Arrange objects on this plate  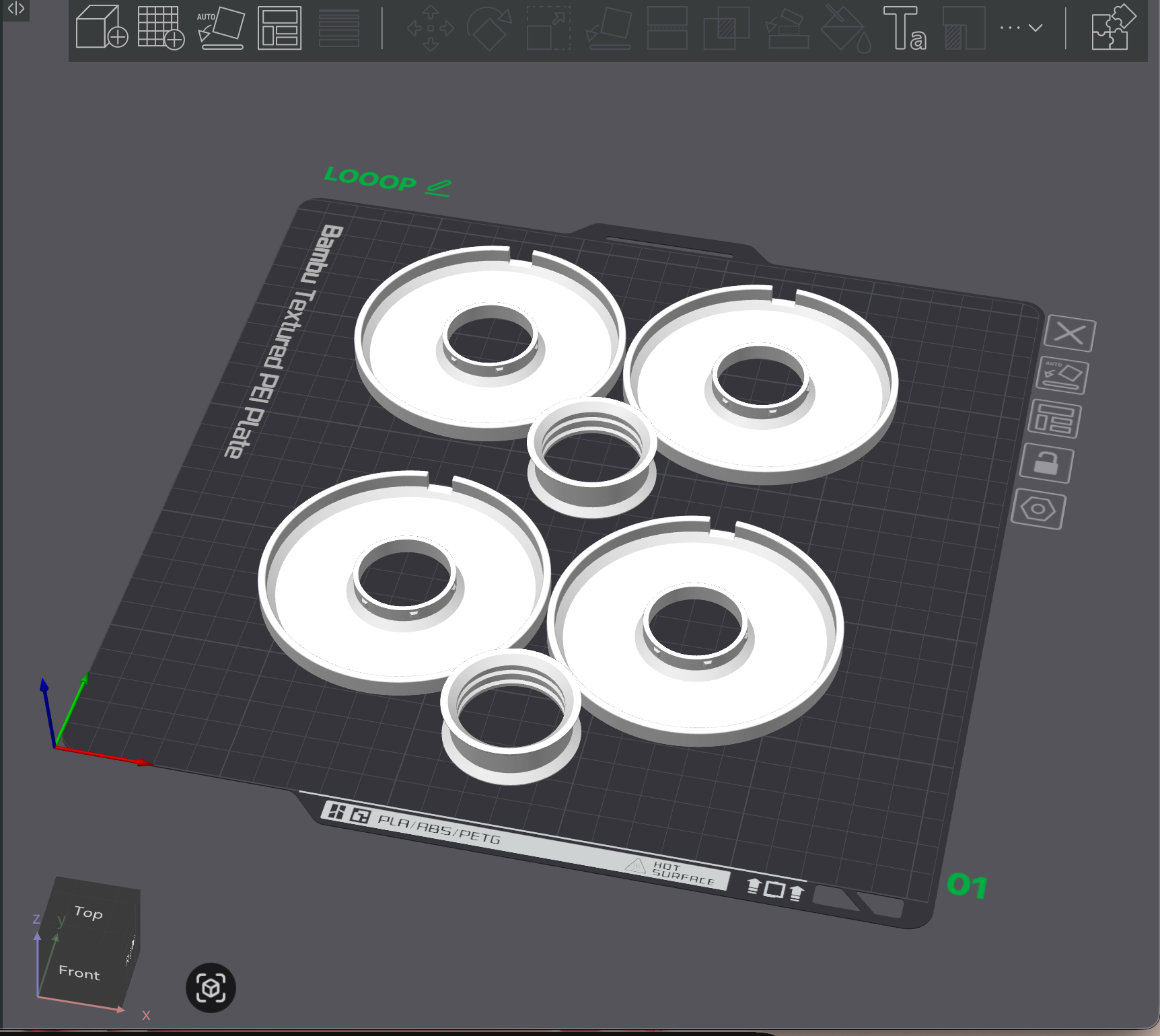(x=1054, y=419)
